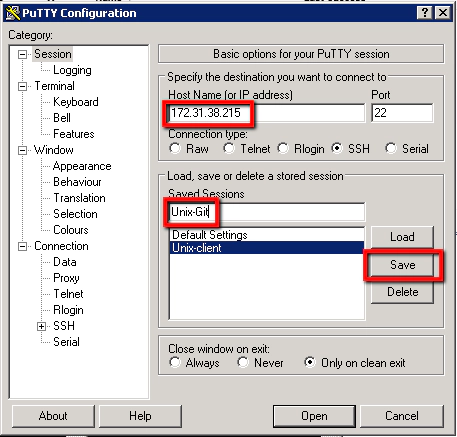Open the Translation category
The height and width of the screenshot is (437, 457).
click(79, 198)
